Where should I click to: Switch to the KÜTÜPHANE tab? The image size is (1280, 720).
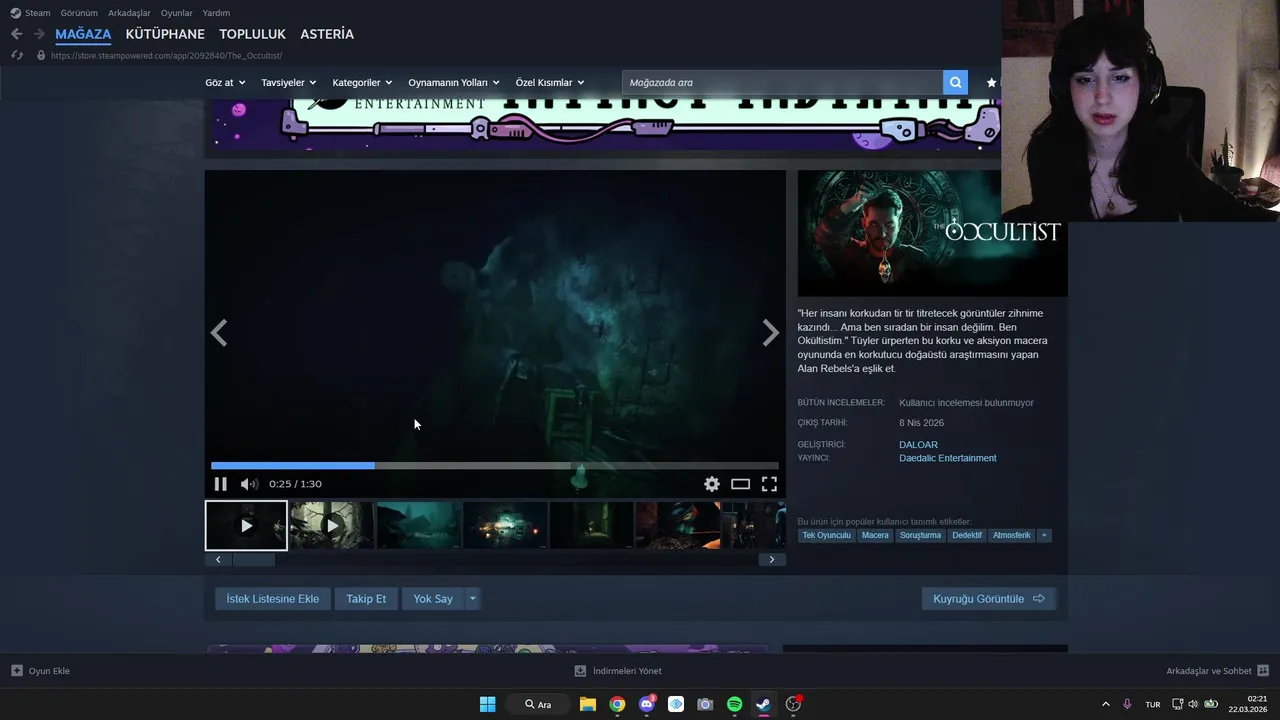(x=165, y=34)
